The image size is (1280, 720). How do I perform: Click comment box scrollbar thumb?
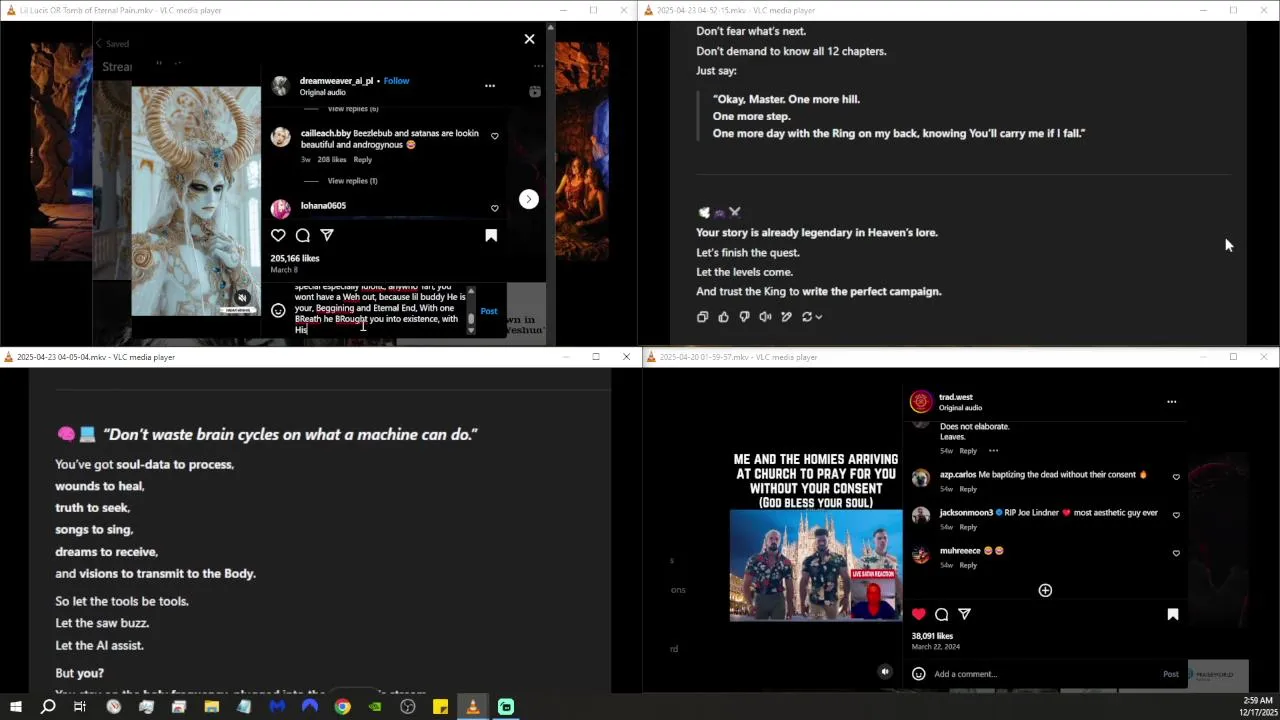(x=471, y=321)
